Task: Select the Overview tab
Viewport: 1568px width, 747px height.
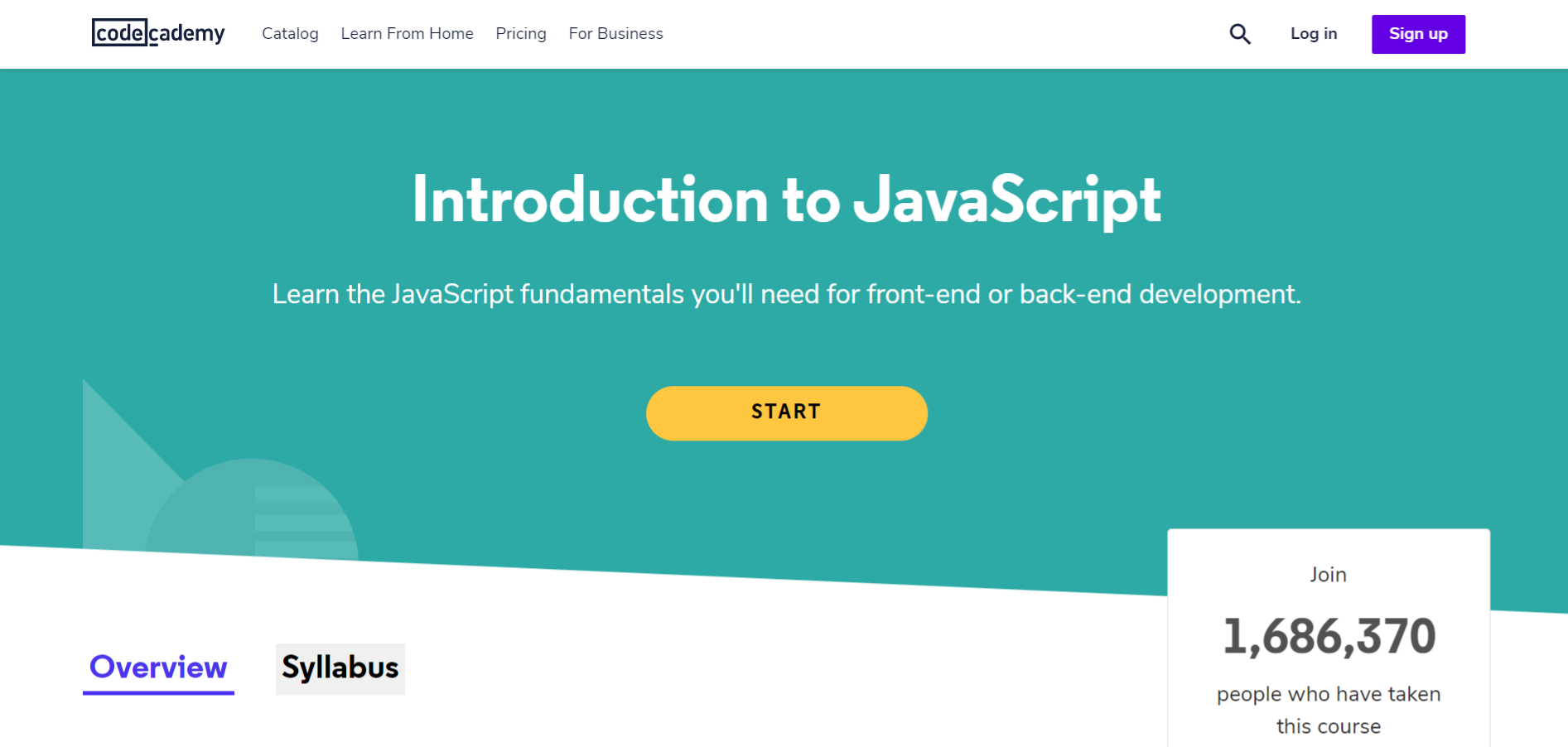Action: [158, 667]
